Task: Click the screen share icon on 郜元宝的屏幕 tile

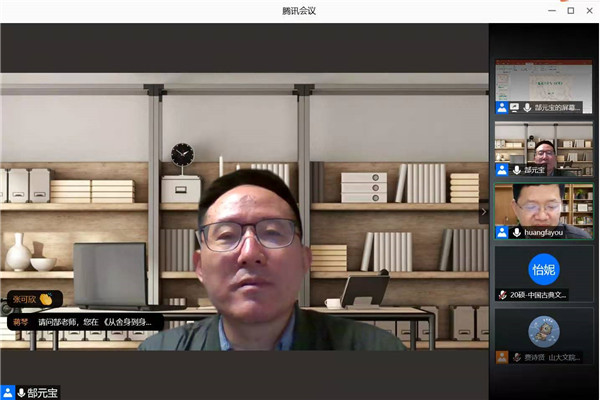Action: [x=514, y=107]
